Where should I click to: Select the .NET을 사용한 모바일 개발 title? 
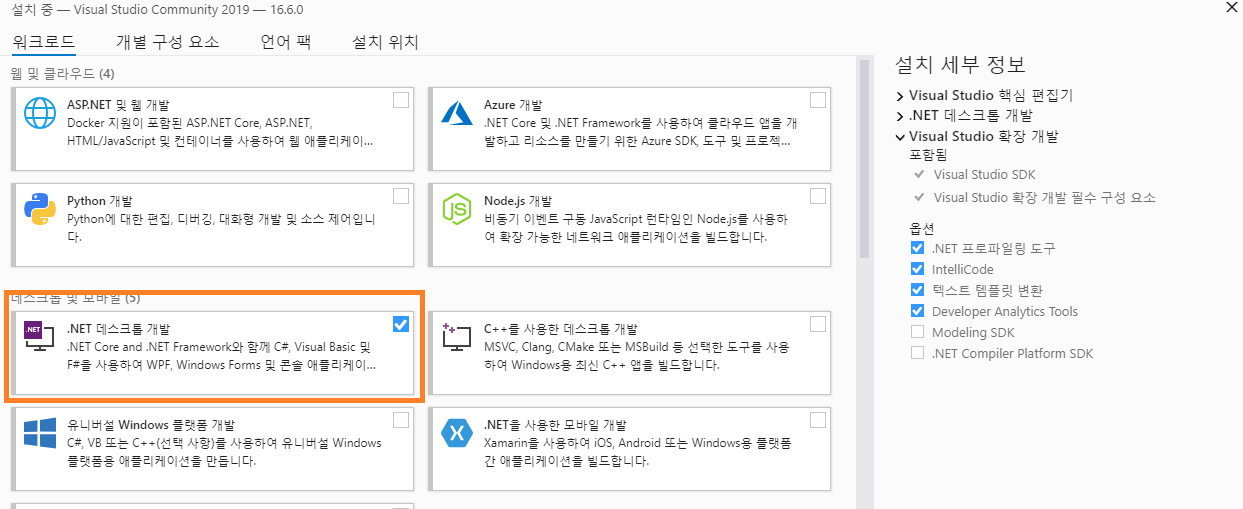click(x=555, y=424)
